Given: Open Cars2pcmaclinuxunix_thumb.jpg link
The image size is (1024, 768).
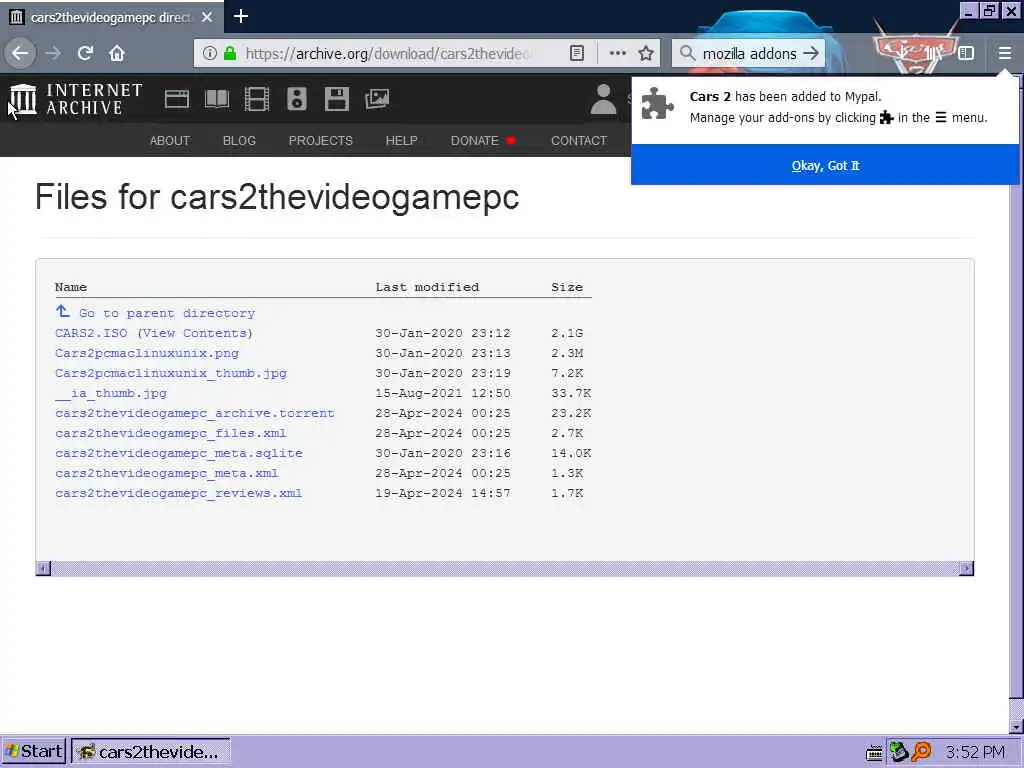Looking at the screenshot, I should pos(170,373).
